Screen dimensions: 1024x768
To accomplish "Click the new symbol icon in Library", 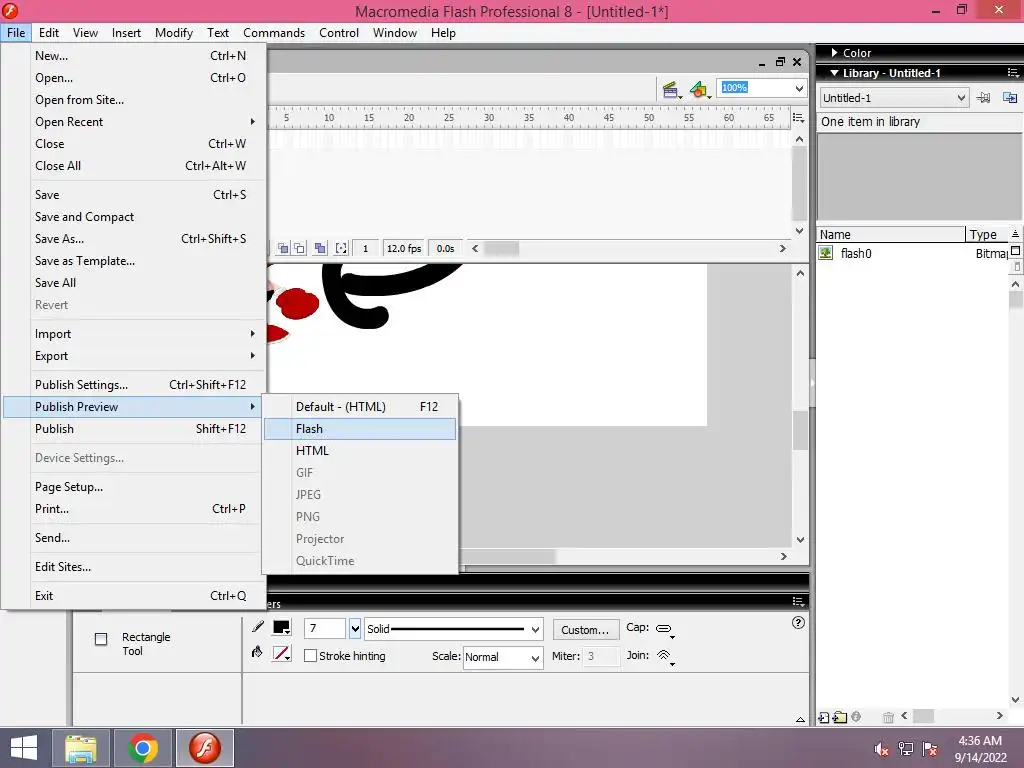I will point(824,718).
